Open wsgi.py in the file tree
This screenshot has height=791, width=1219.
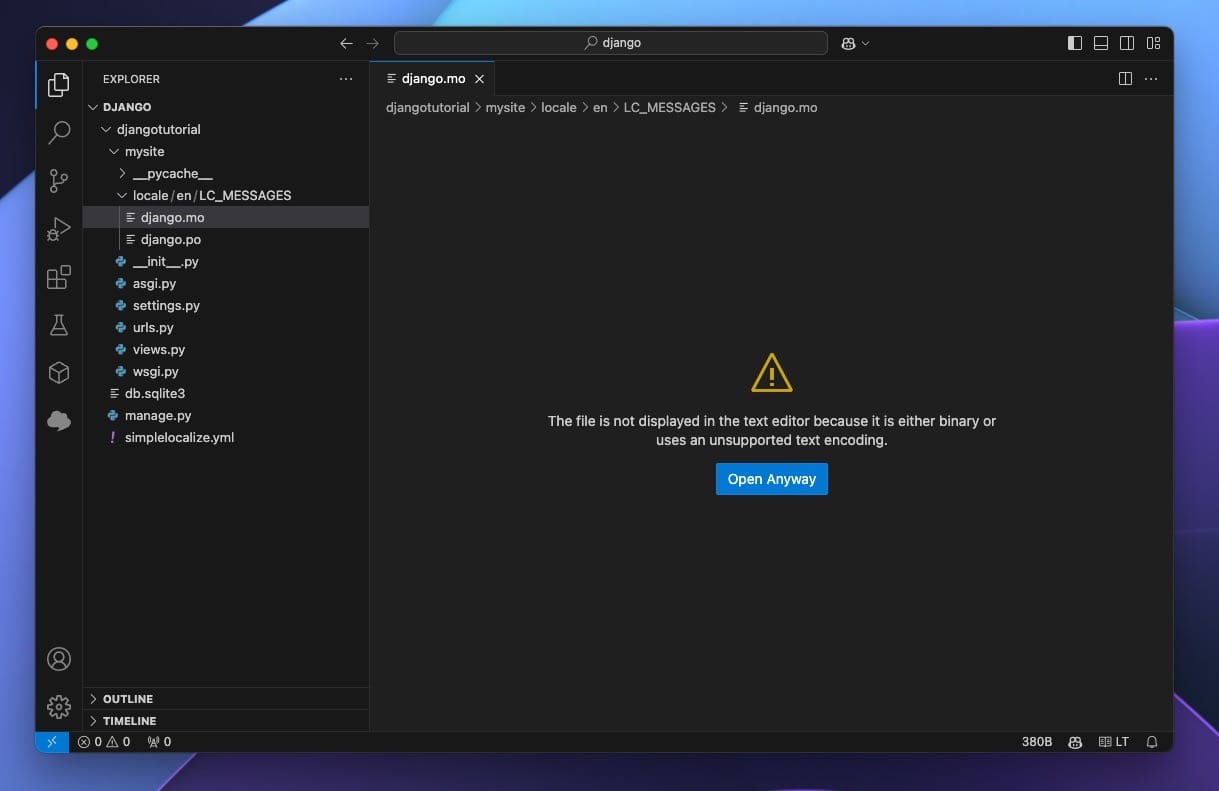tap(226, 371)
